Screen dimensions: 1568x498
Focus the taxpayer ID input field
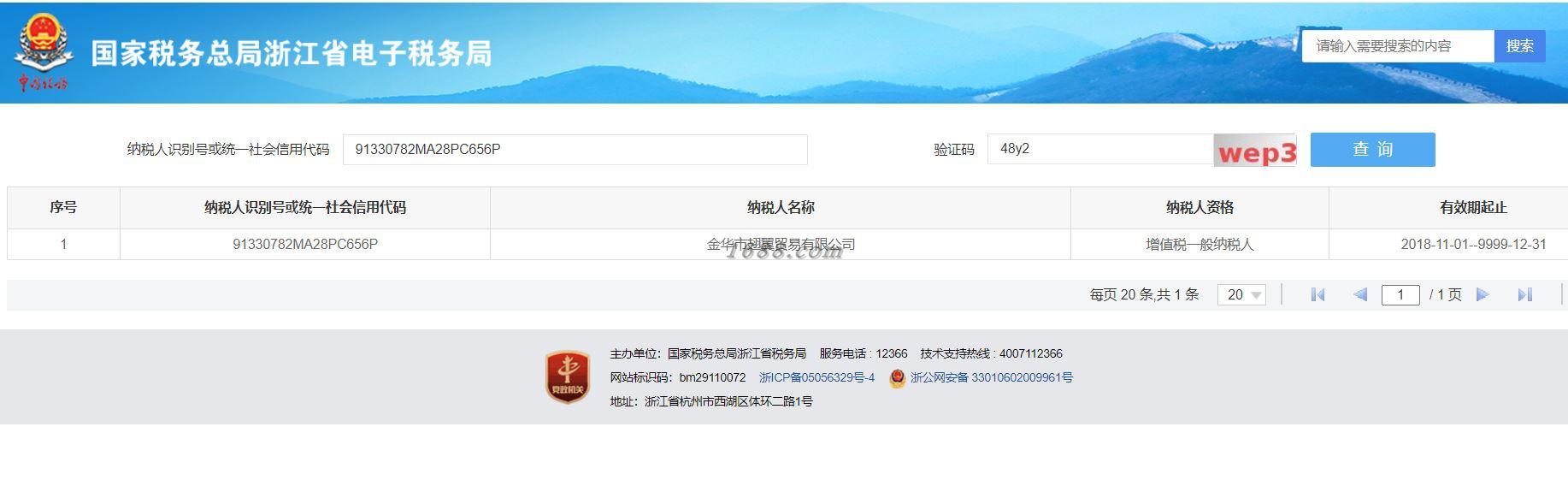[x=575, y=150]
